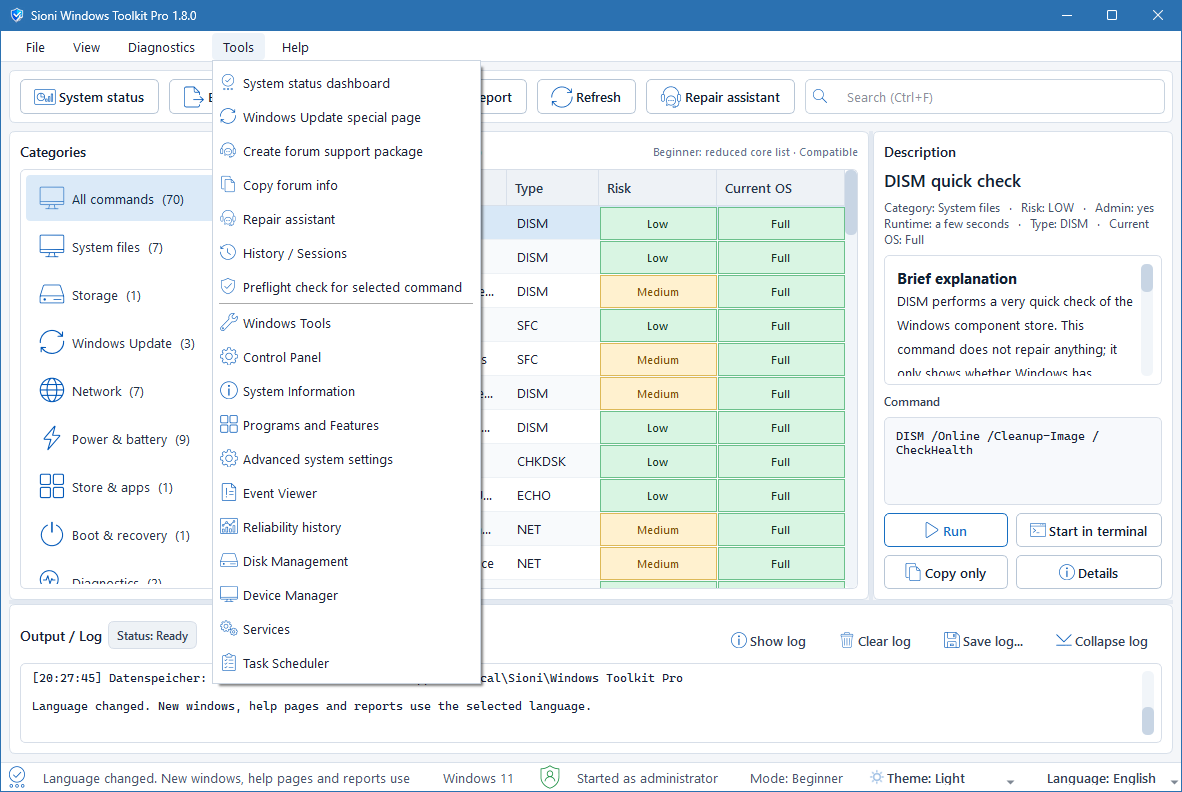
Task: Click the Services gears icon
Action: coord(228,628)
